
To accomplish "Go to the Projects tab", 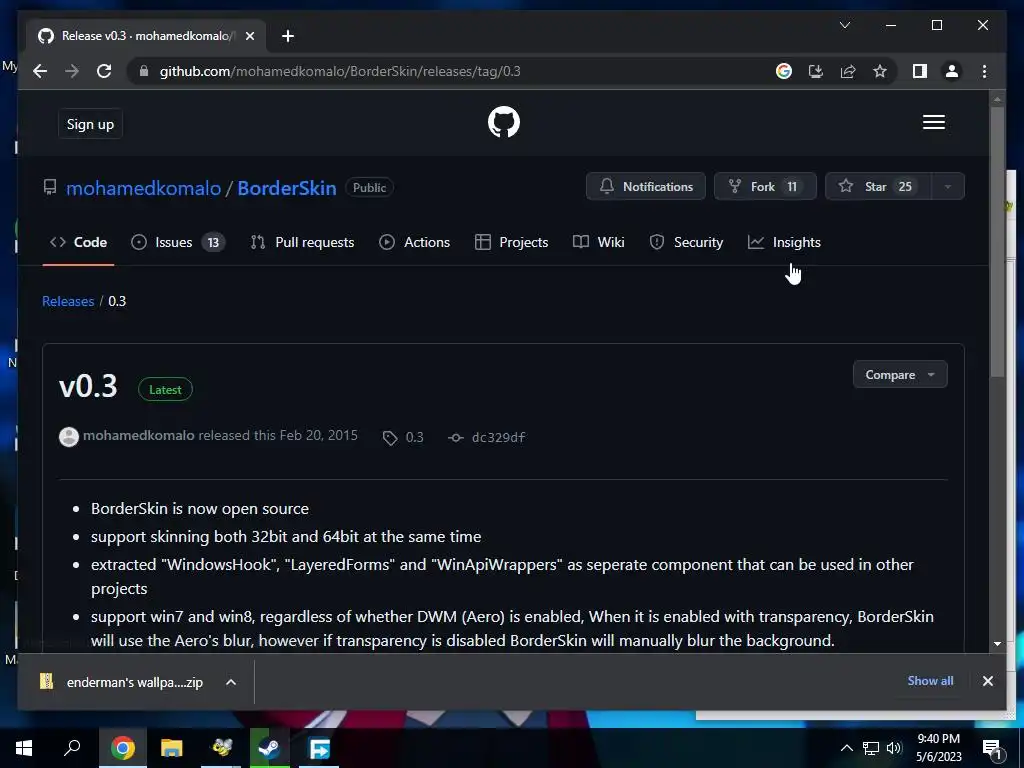I will coord(511,242).
